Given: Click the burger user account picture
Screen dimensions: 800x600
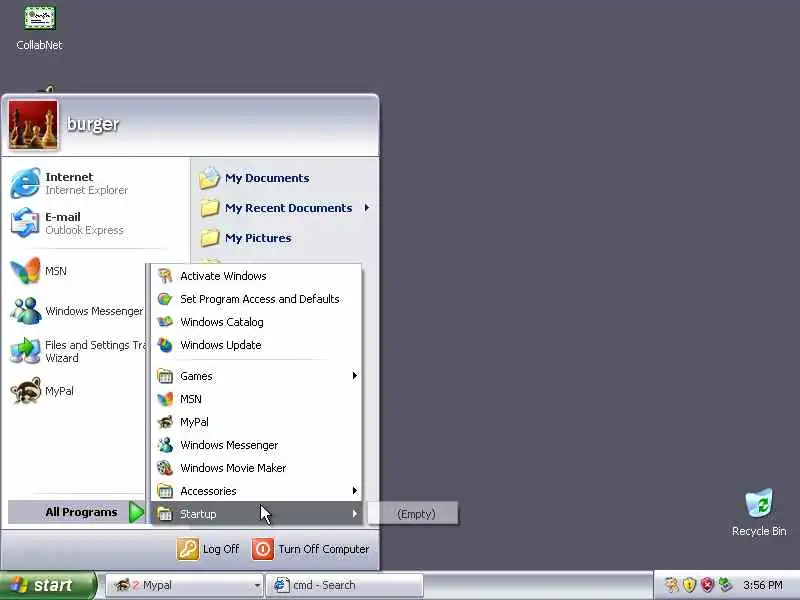Looking at the screenshot, I should click(33, 125).
